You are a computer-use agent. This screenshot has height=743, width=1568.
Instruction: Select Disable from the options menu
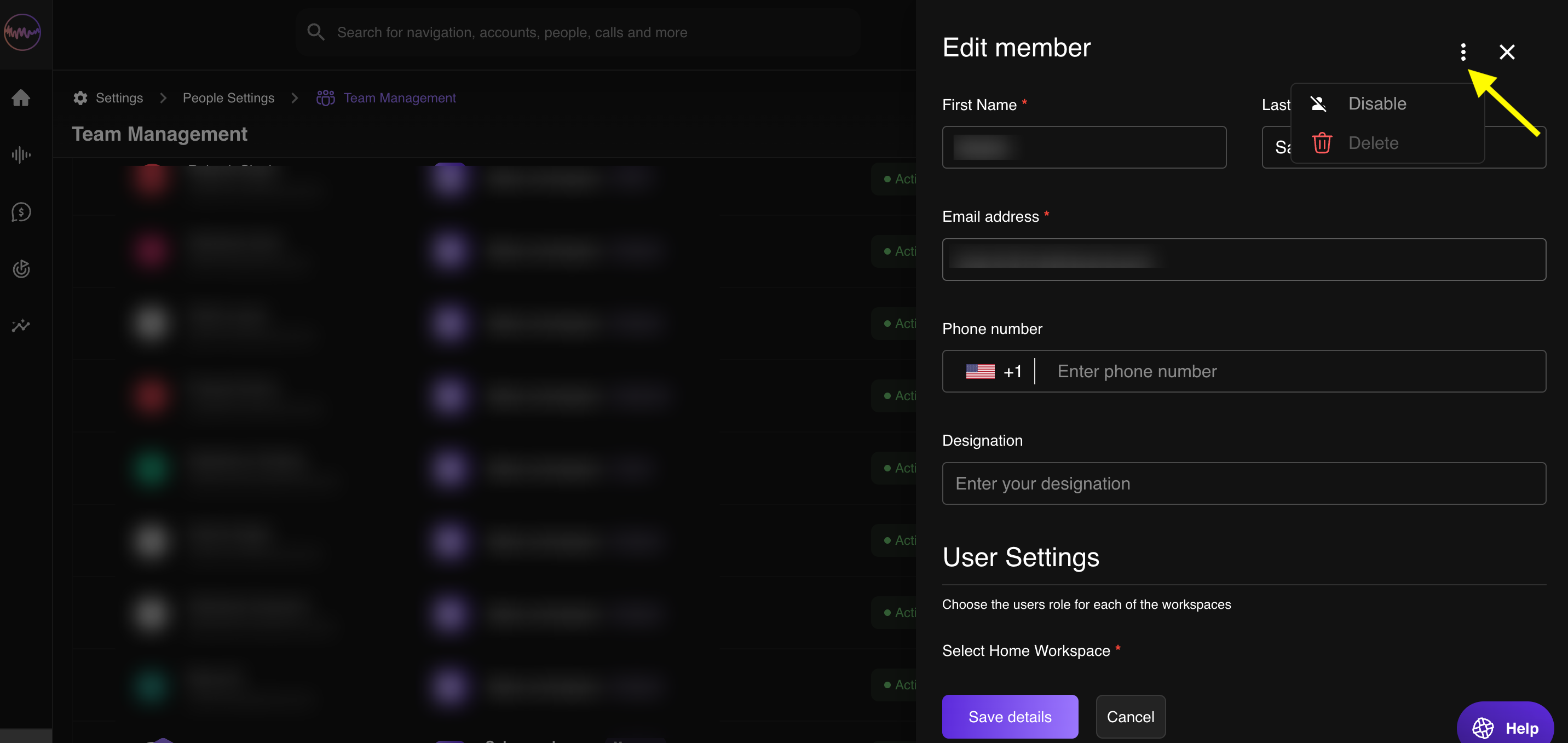[1376, 103]
